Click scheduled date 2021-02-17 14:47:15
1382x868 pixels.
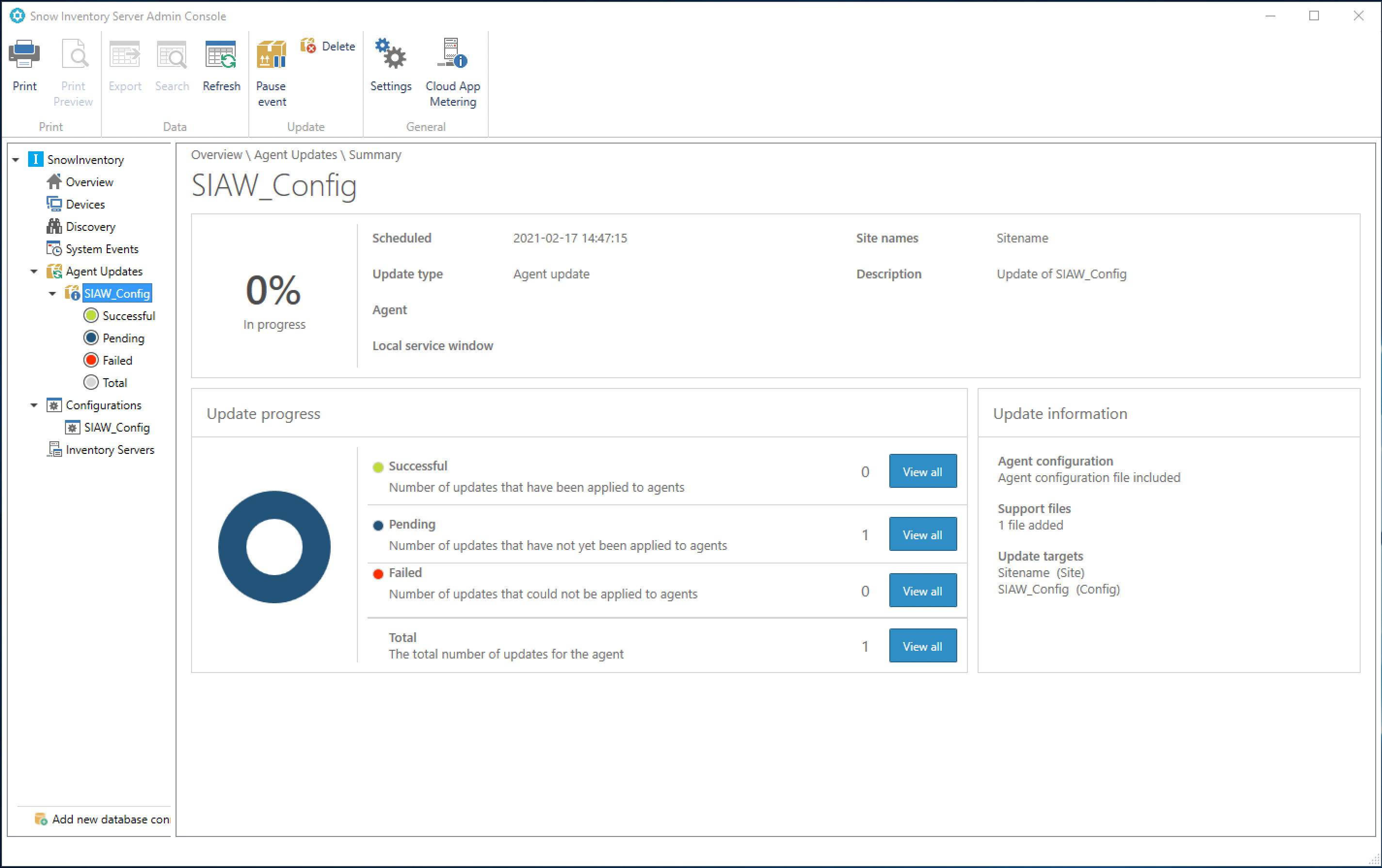point(570,238)
